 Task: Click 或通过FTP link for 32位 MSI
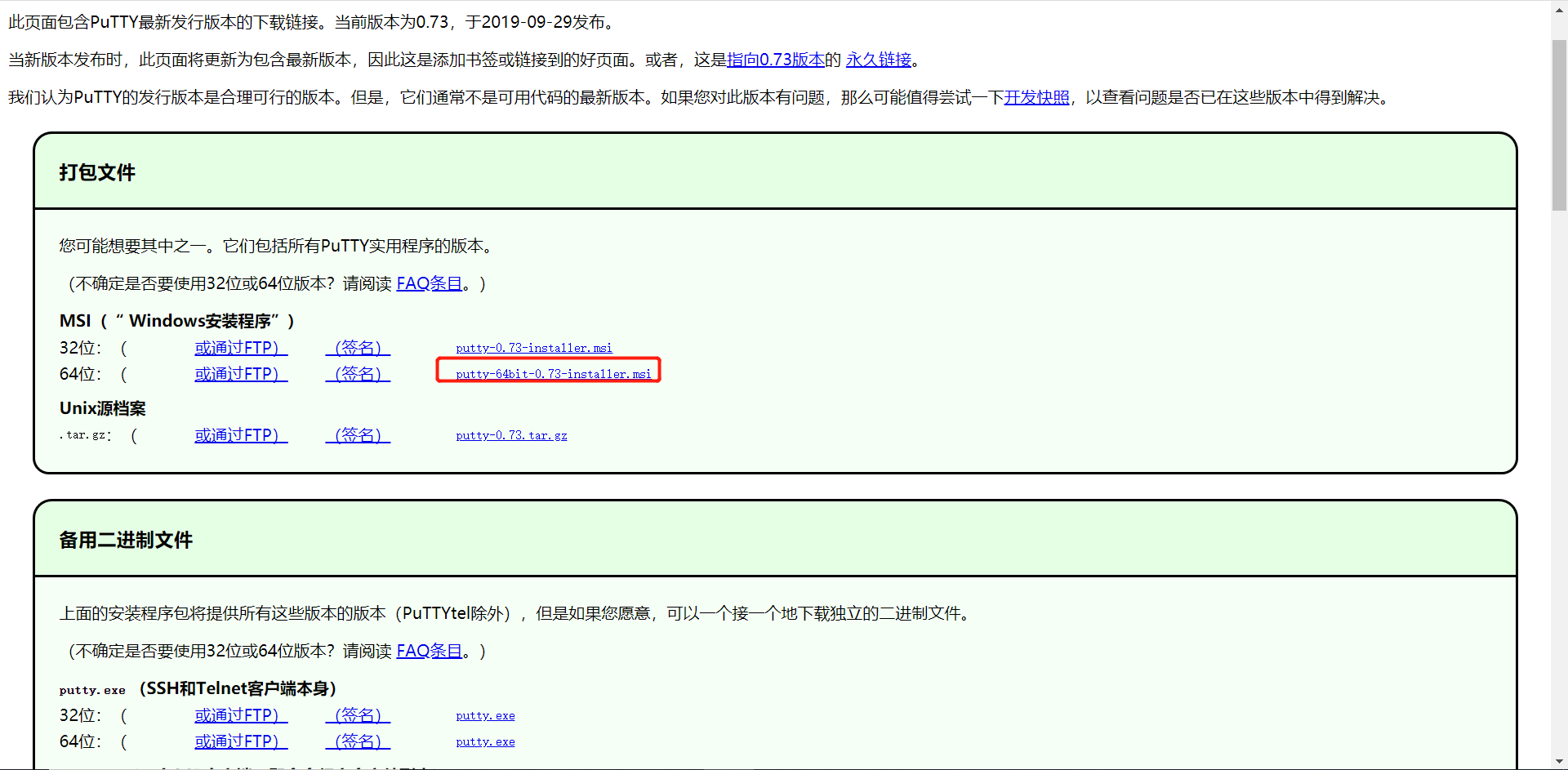[x=241, y=348]
